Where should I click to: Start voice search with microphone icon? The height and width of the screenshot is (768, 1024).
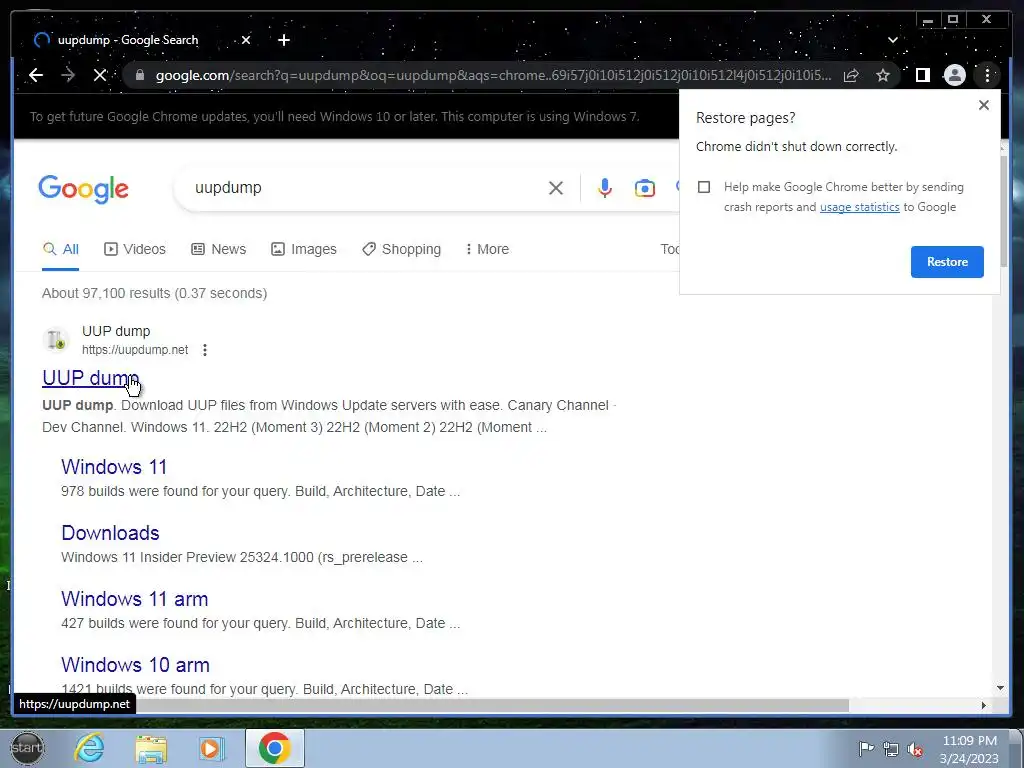click(x=605, y=188)
